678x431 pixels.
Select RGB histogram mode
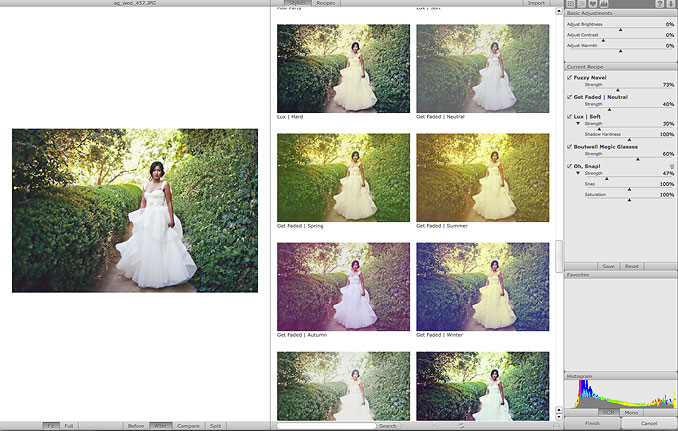click(608, 412)
